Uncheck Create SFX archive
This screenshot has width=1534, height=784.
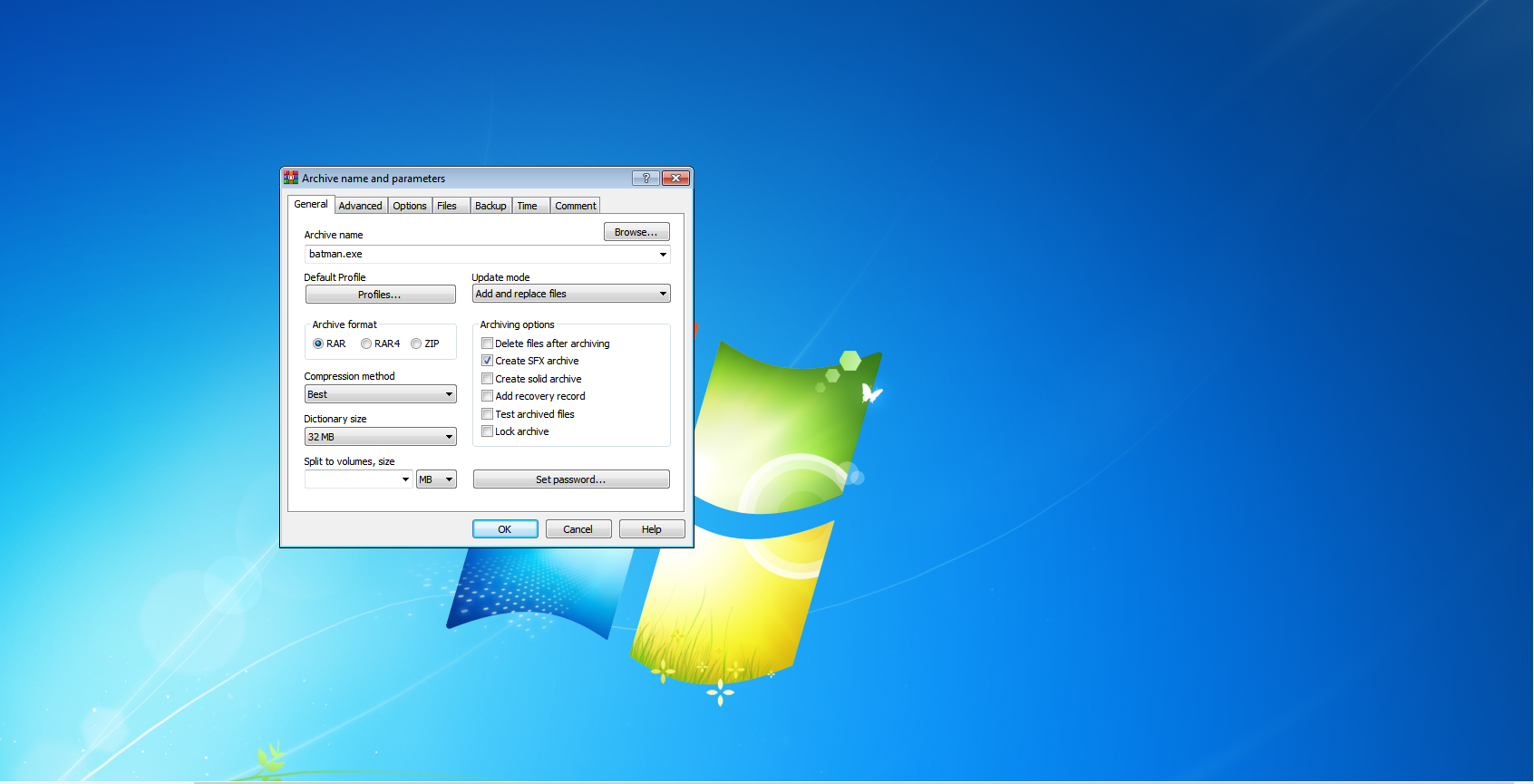(x=488, y=361)
